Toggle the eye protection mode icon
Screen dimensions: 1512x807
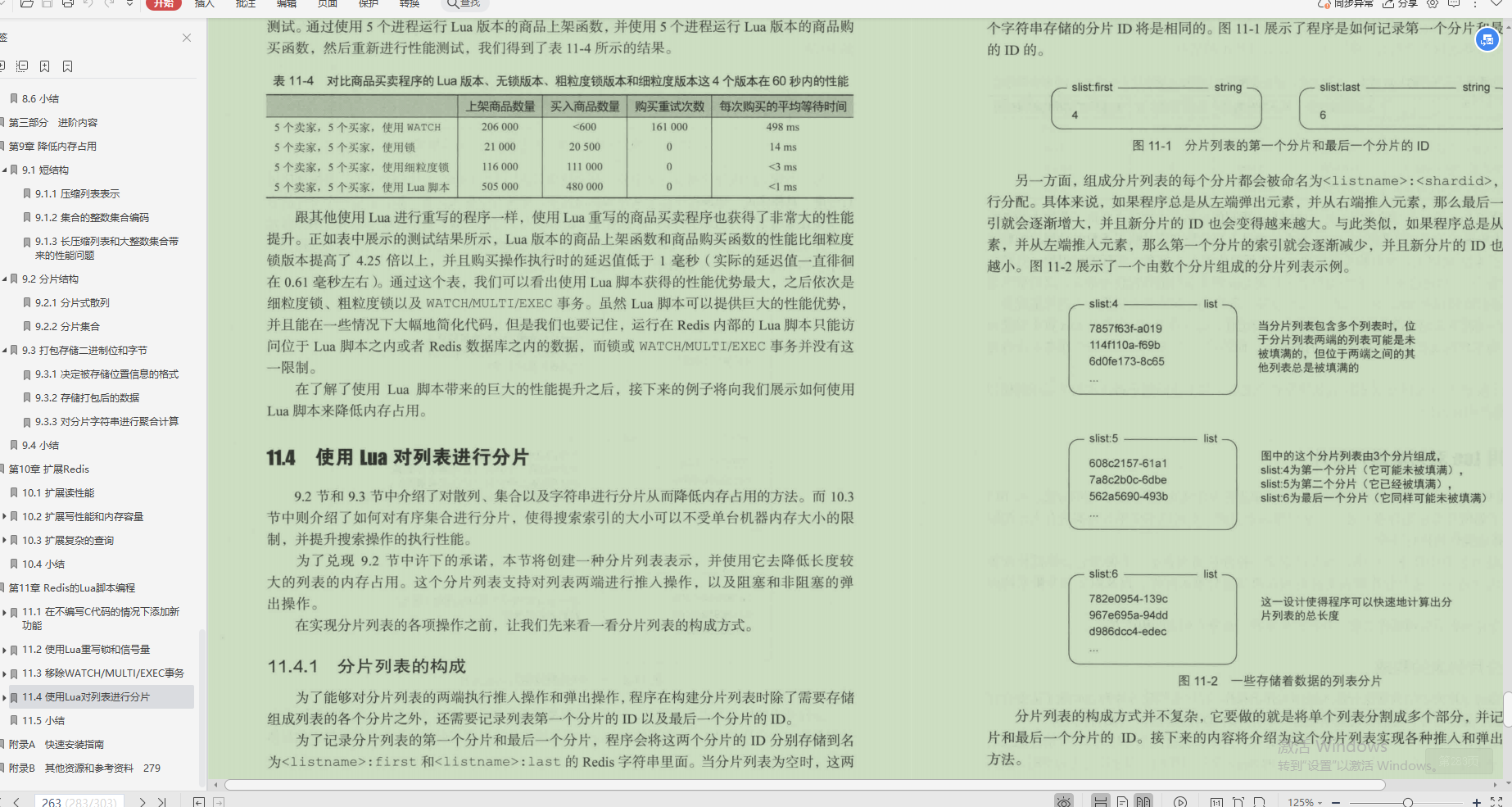[1064, 801]
